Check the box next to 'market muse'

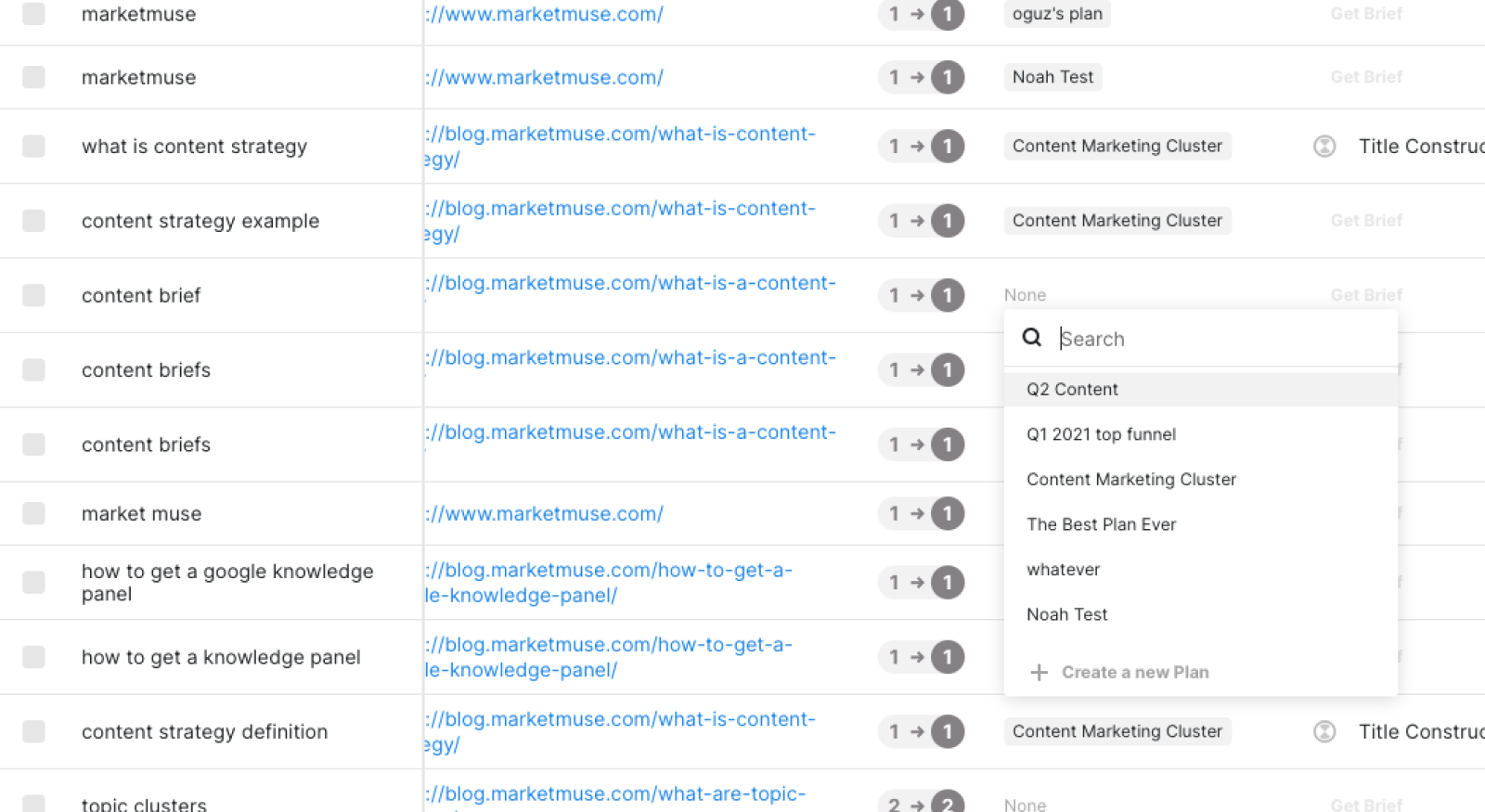33,513
